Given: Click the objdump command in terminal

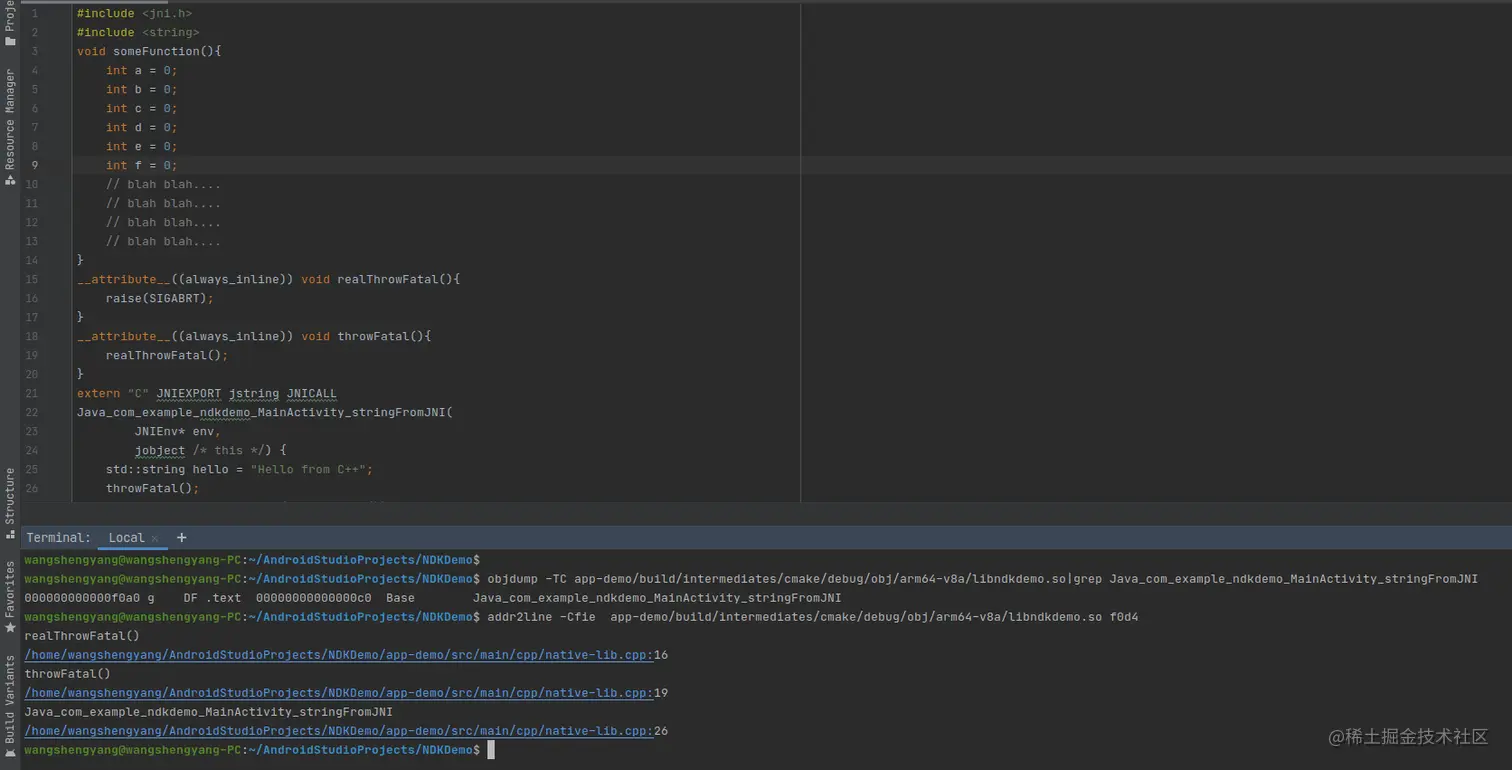Looking at the screenshot, I should [x=982, y=579].
